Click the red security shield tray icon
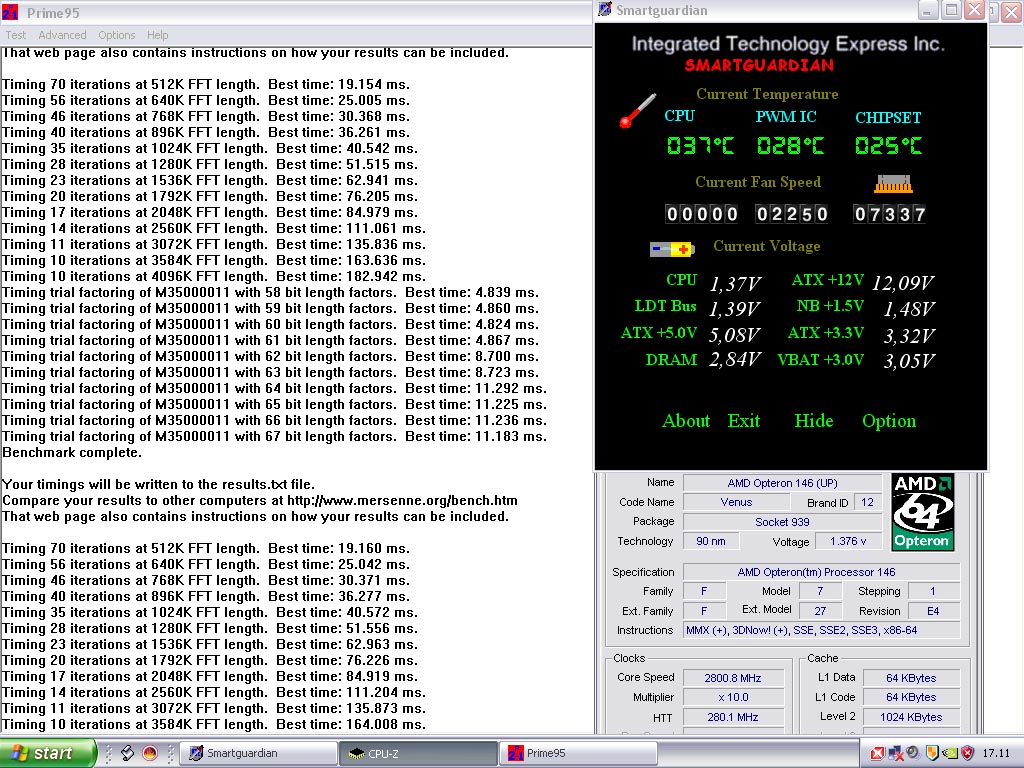 coord(968,753)
